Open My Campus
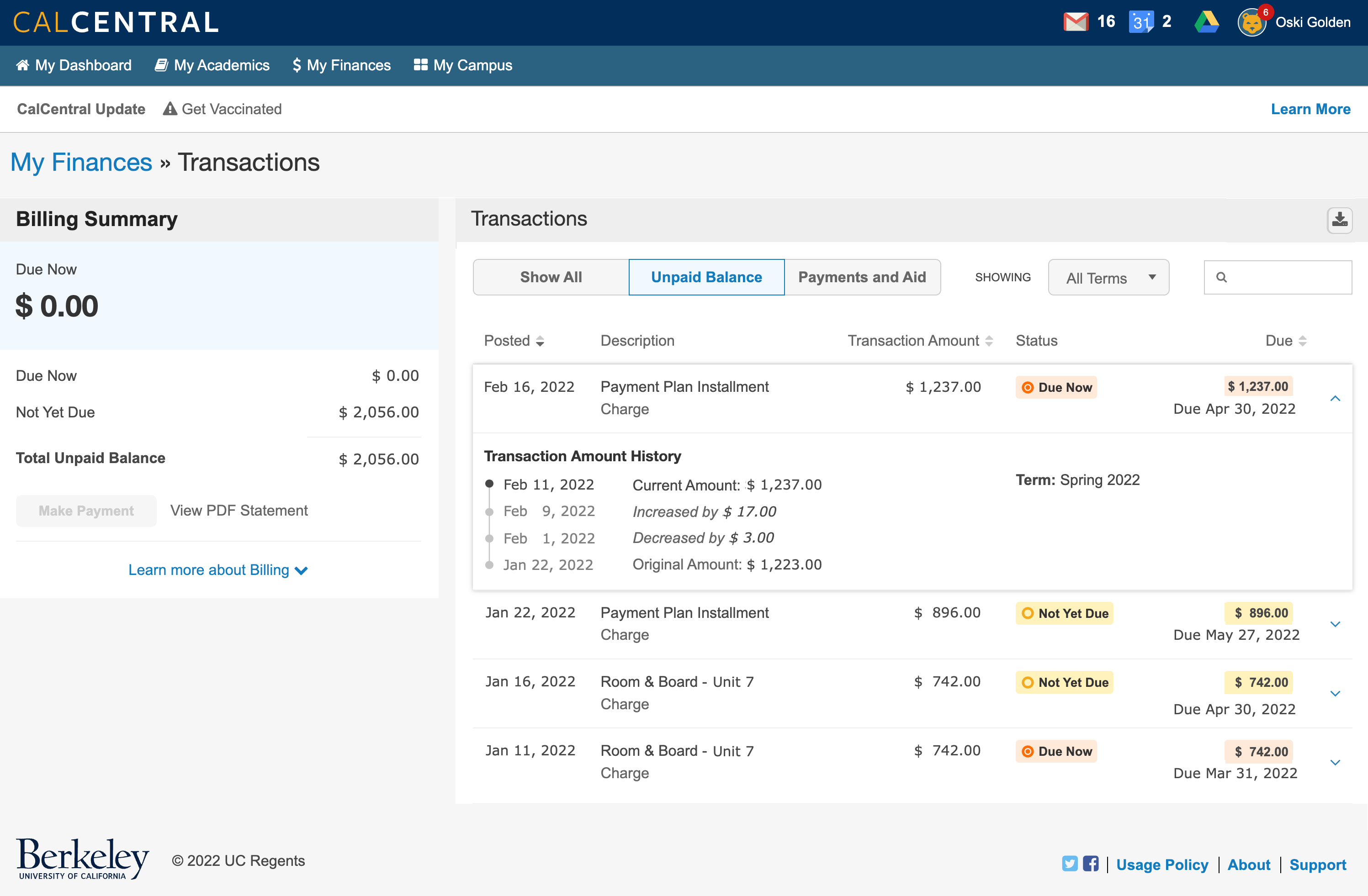 463,65
